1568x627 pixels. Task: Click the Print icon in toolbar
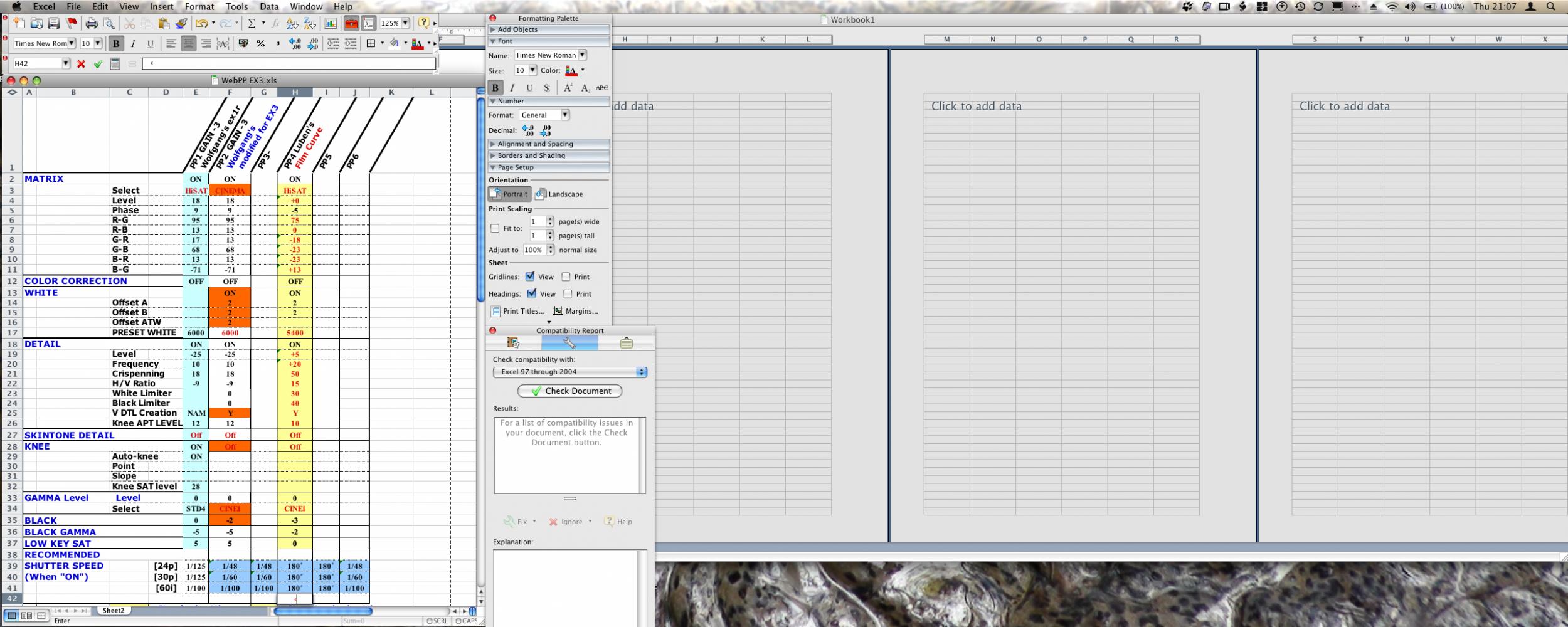click(92, 24)
